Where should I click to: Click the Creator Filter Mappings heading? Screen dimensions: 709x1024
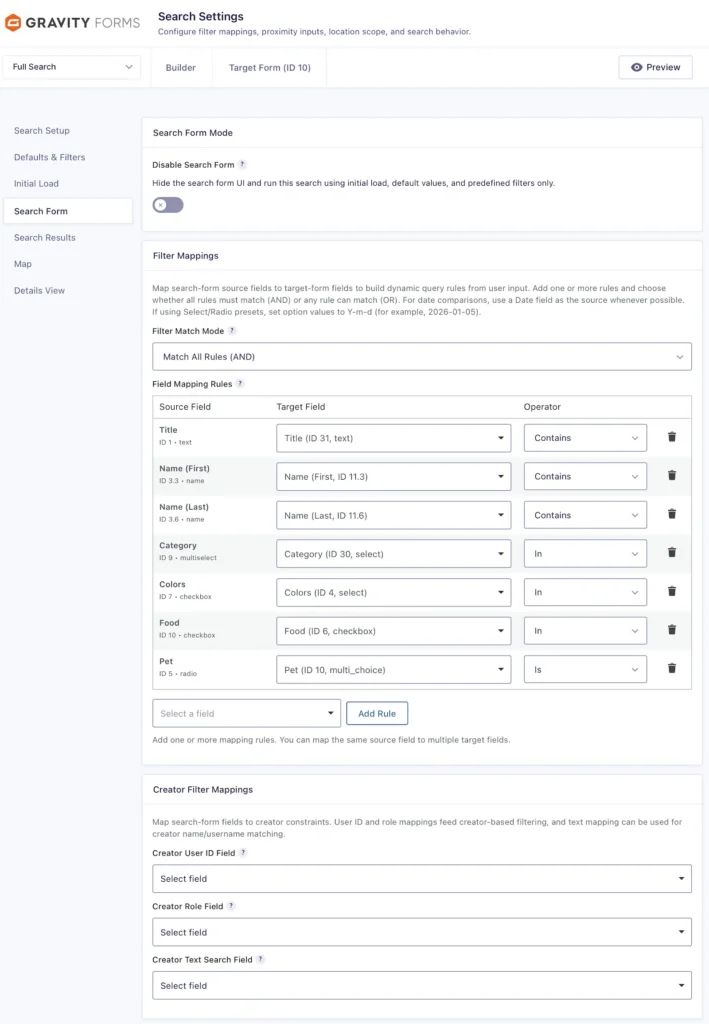coord(203,790)
